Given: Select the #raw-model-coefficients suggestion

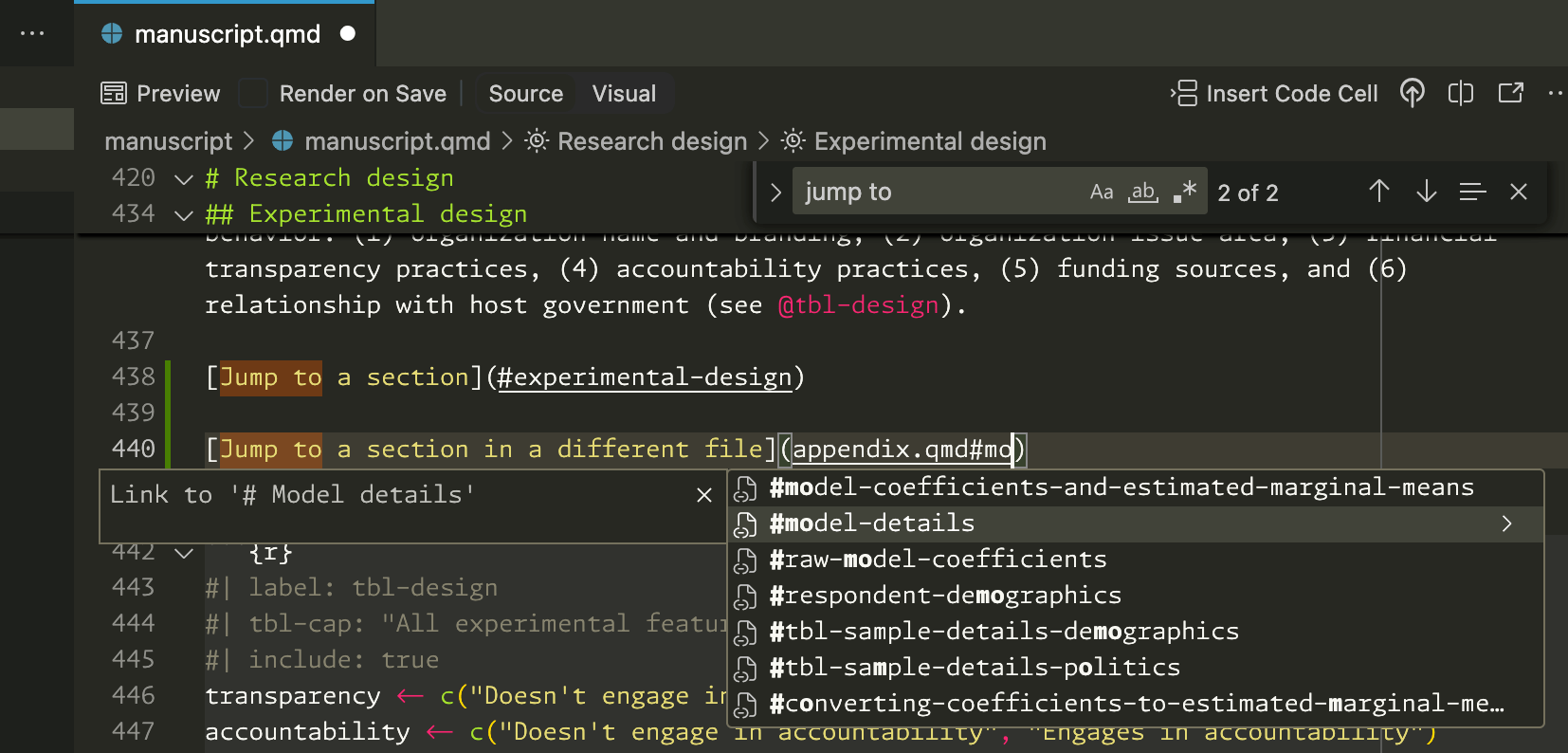Looking at the screenshot, I should click(938, 560).
